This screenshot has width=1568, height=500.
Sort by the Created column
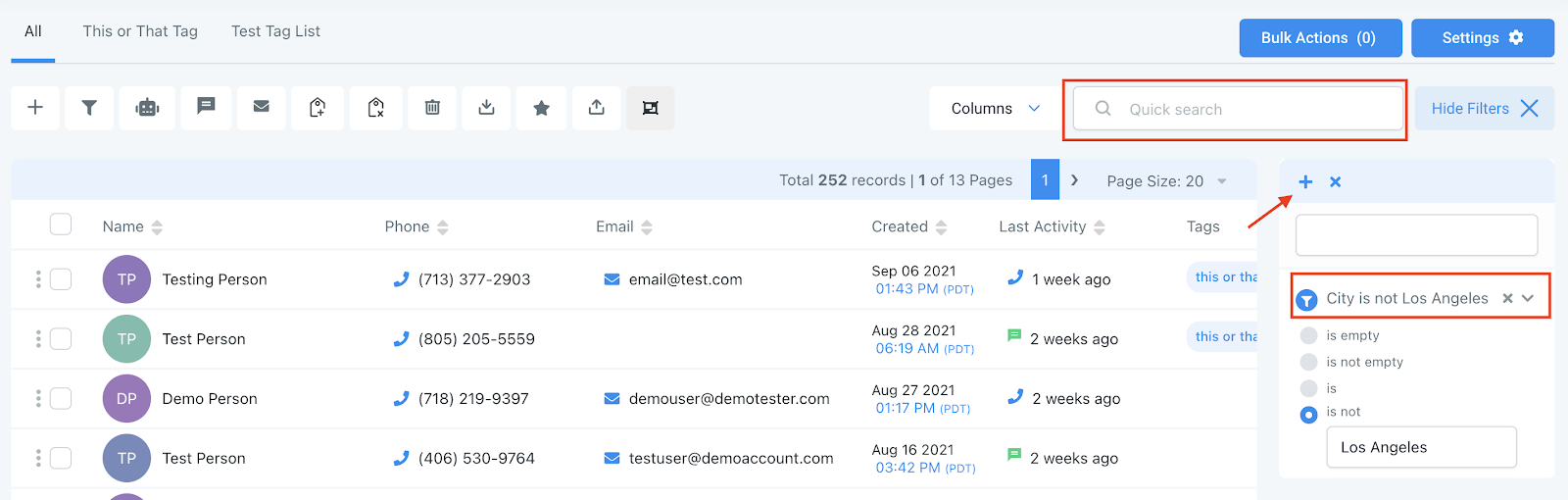pyautogui.click(x=941, y=227)
